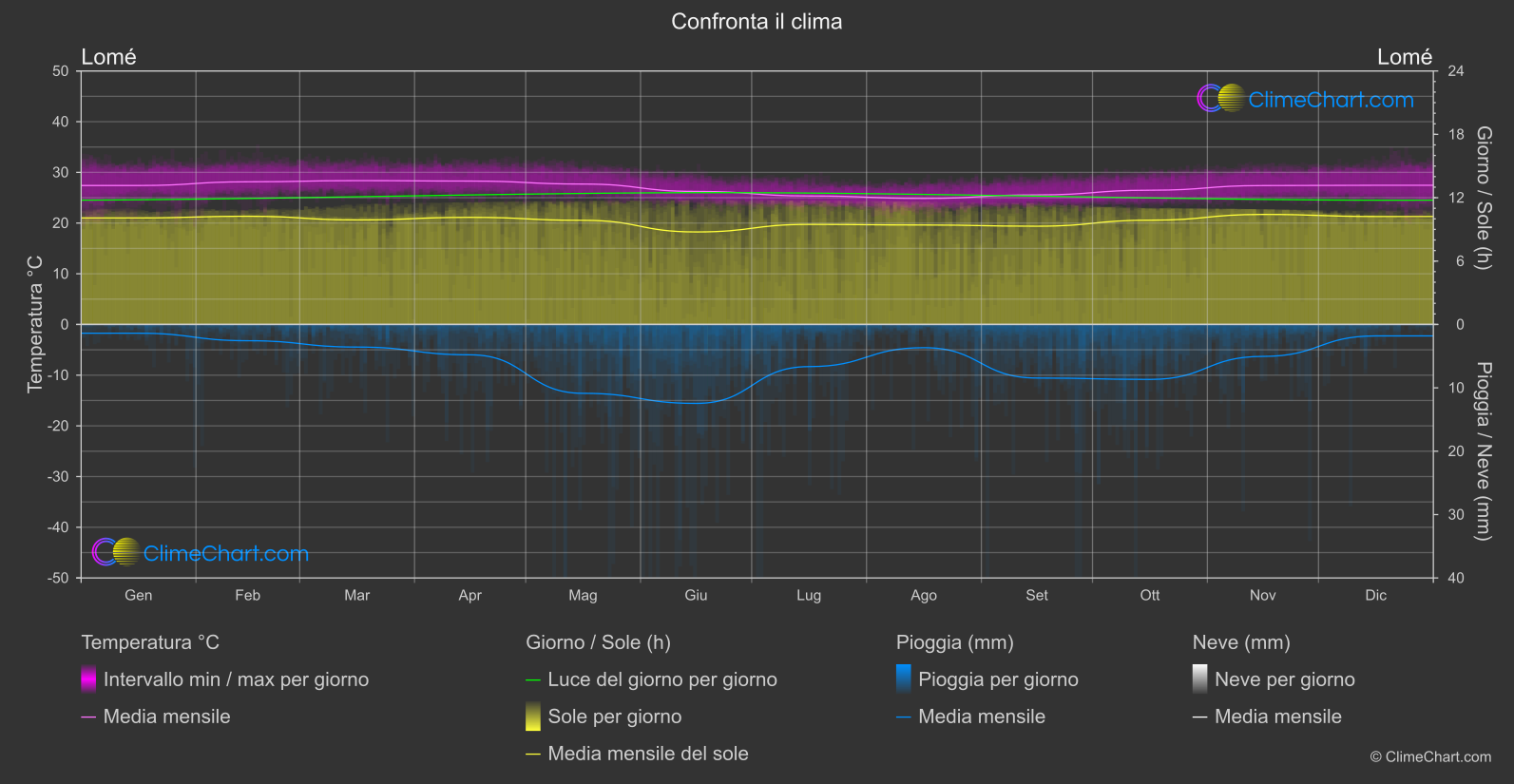
Task: Click the left 'Lomé' city label
Action: coord(108,57)
